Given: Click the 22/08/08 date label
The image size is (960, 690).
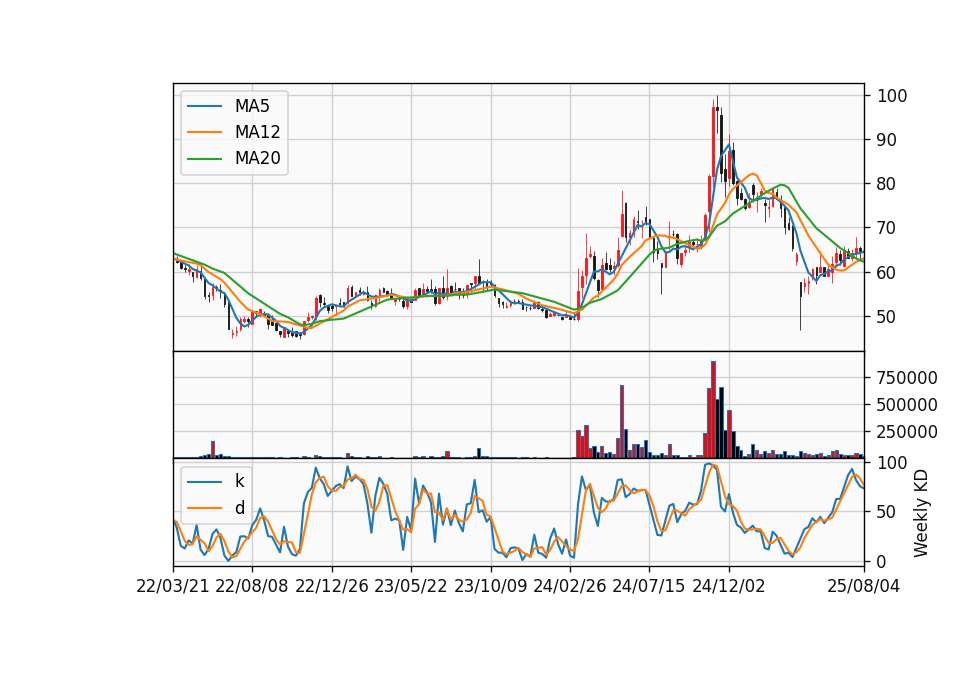Looking at the screenshot, I should coord(252,586).
